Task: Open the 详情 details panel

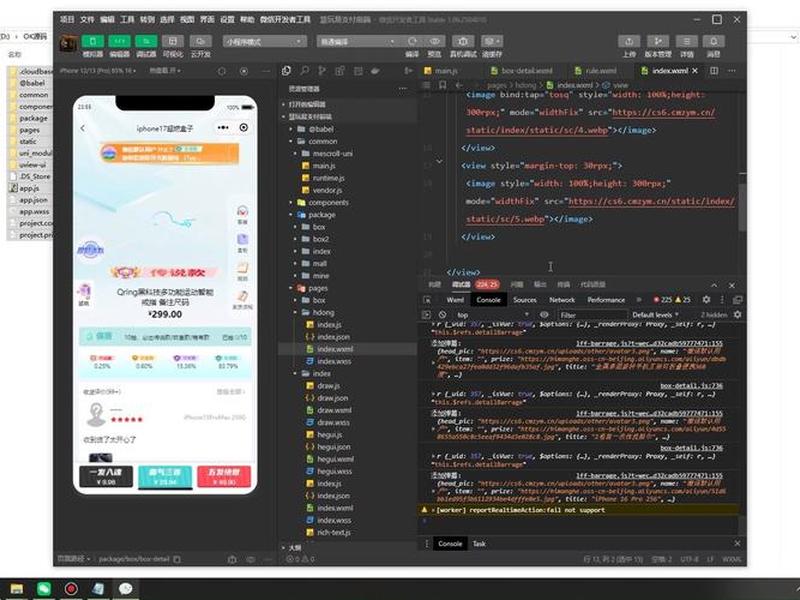Action: (687, 41)
